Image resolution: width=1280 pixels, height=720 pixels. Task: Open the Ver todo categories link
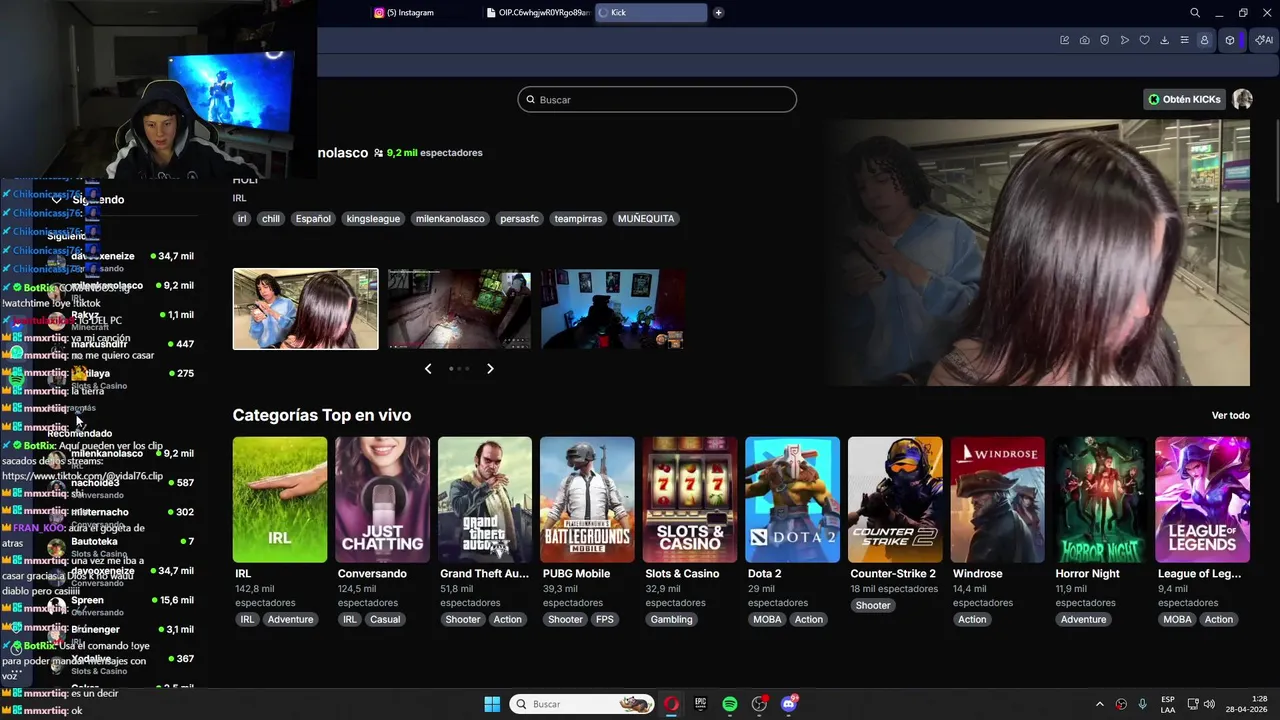pyautogui.click(x=1231, y=415)
